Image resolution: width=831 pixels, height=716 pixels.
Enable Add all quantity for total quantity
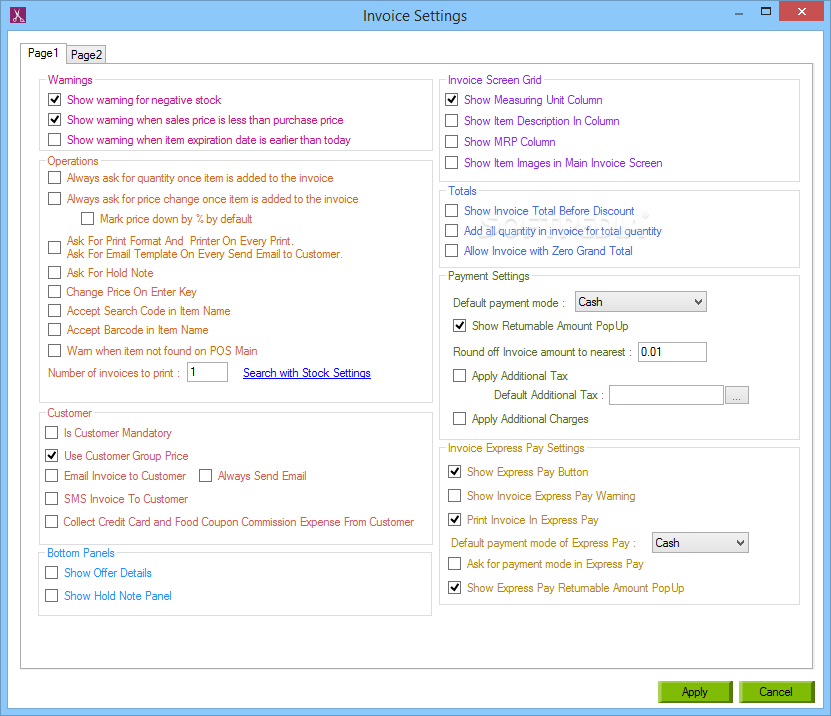click(x=452, y=231)
